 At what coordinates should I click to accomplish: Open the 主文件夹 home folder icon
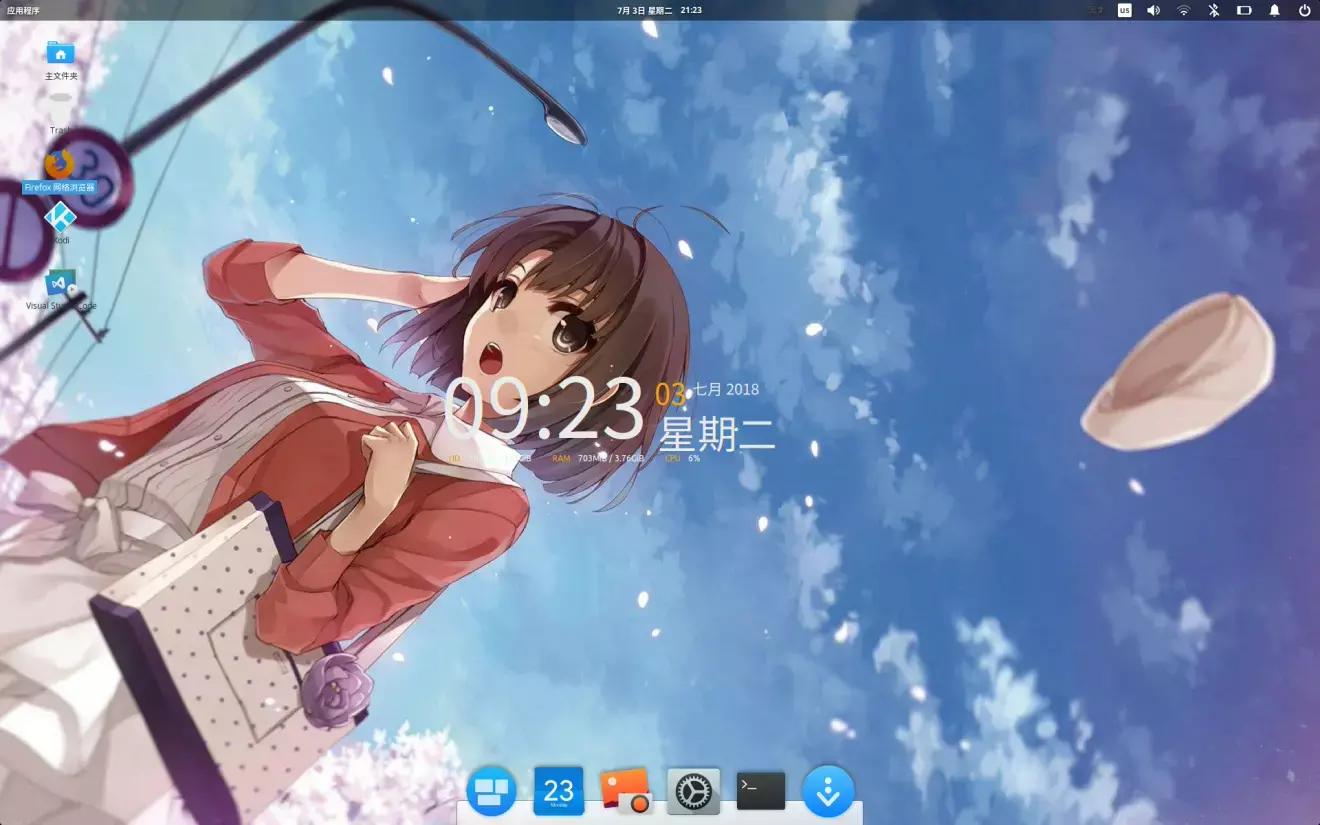60,54
